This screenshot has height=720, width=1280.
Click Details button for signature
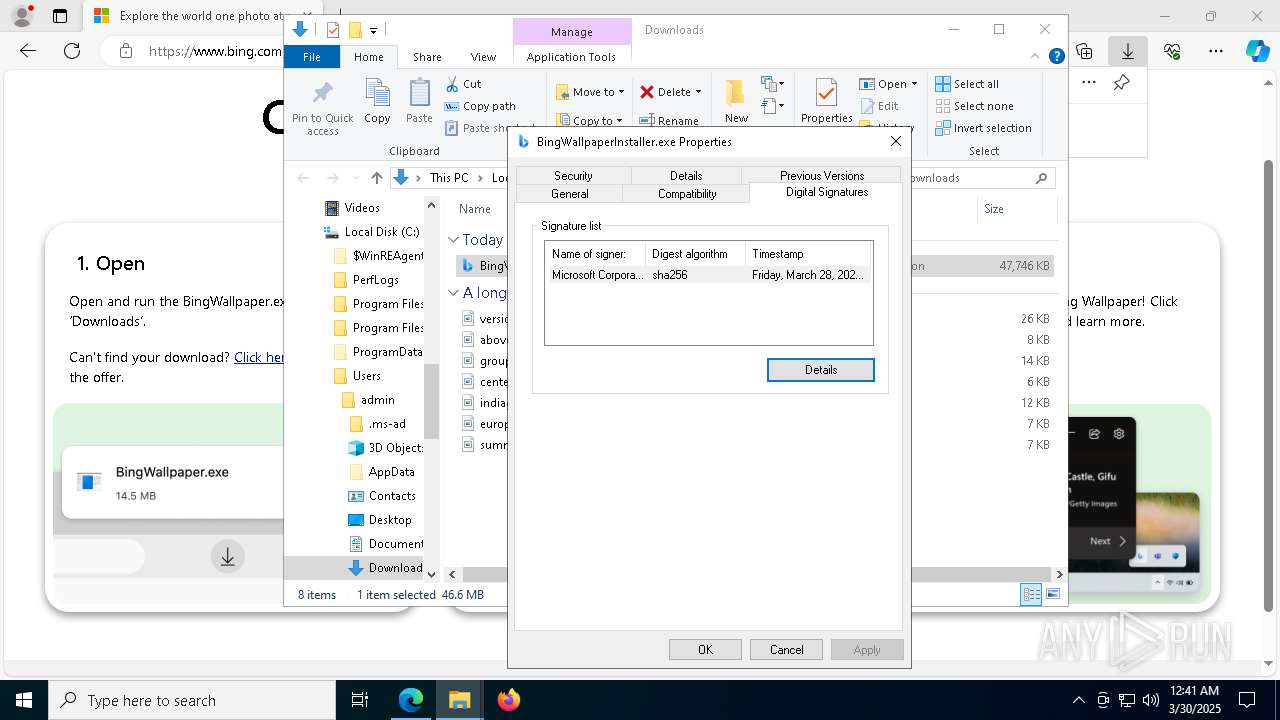click(x=821, y=370)
